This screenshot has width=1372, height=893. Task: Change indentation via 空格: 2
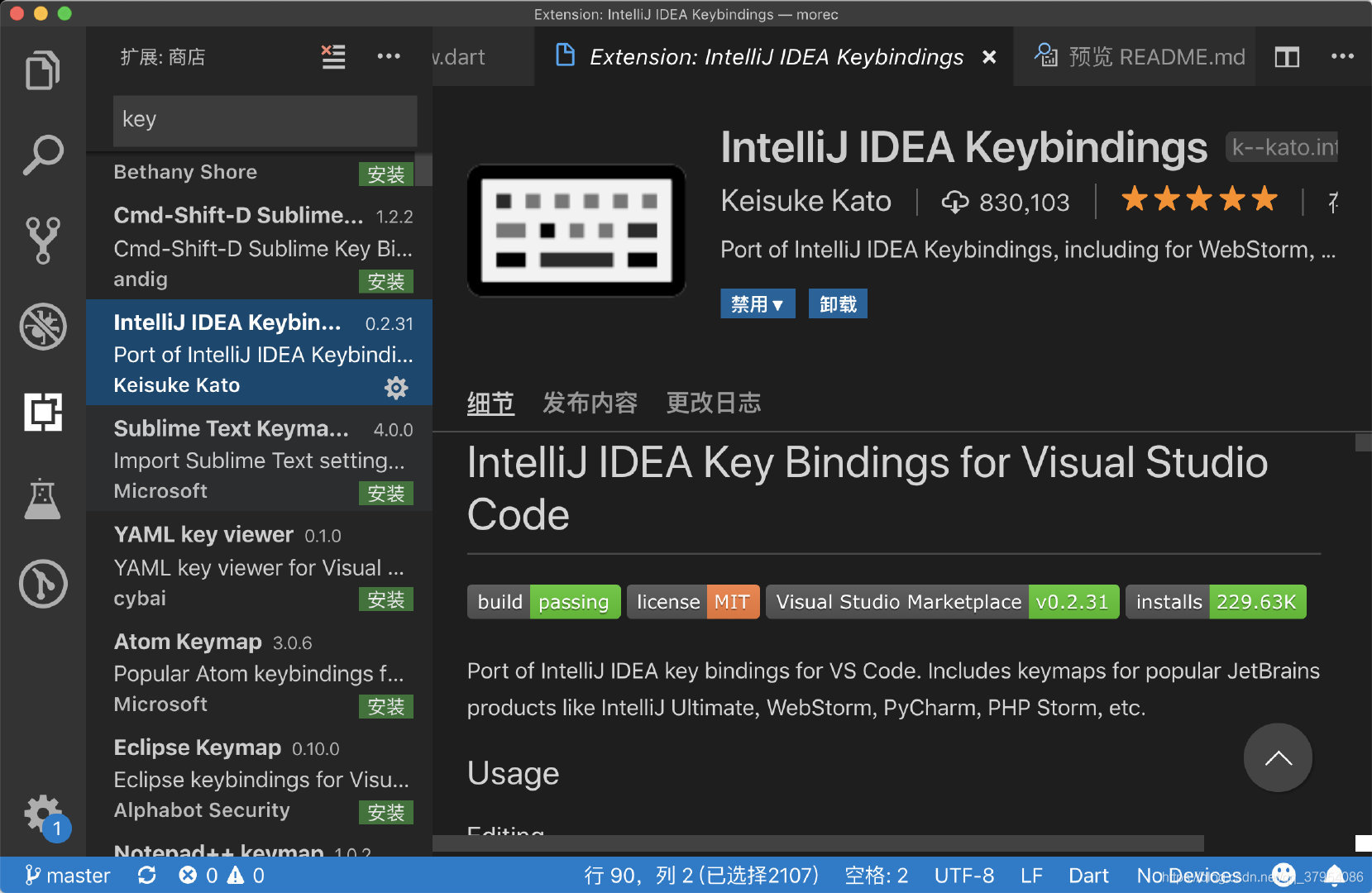(x=877, y=876)
